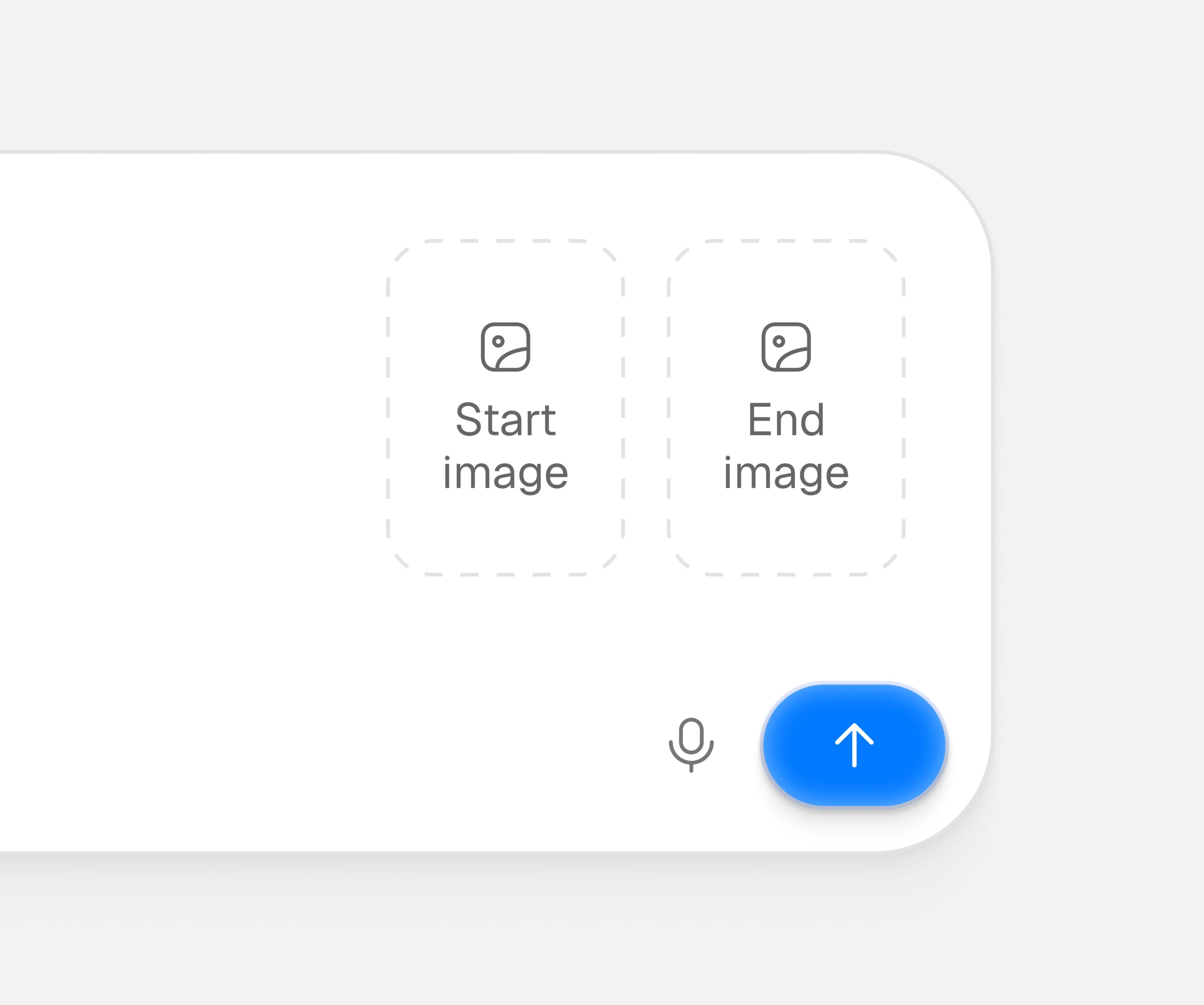Open the End image upload slot
Image resolution: width=1204 pixels, height=1005 pixels.
point(786,407)
